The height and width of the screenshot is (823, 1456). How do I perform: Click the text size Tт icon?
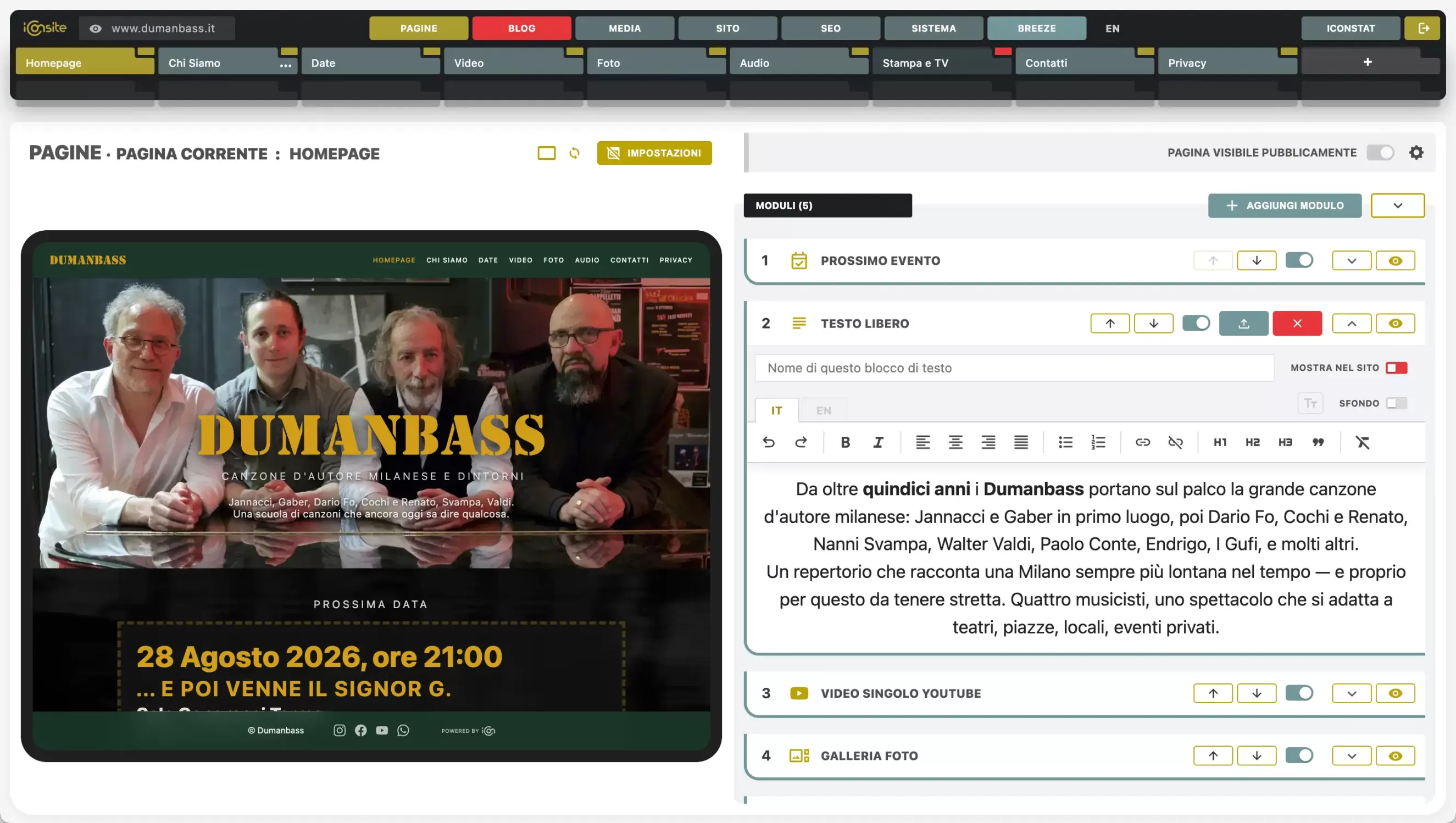[x=1310, y=403]
